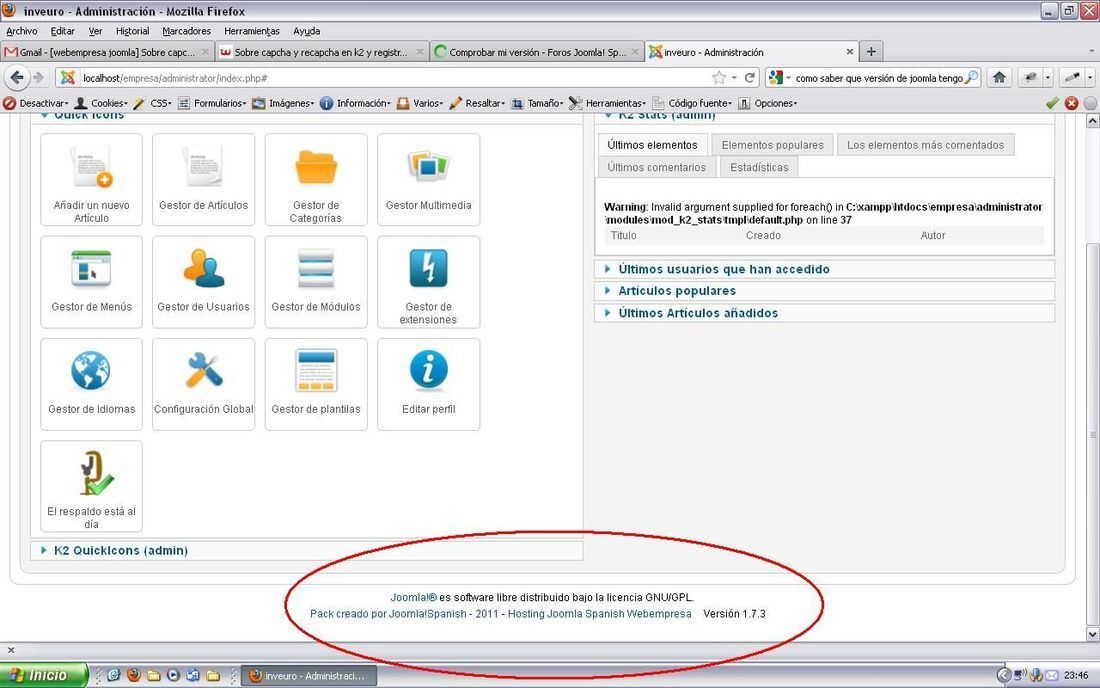The image size is (1100, 688).
Task: Click the browser Forward arrow
Action: (x=39, y=77)
